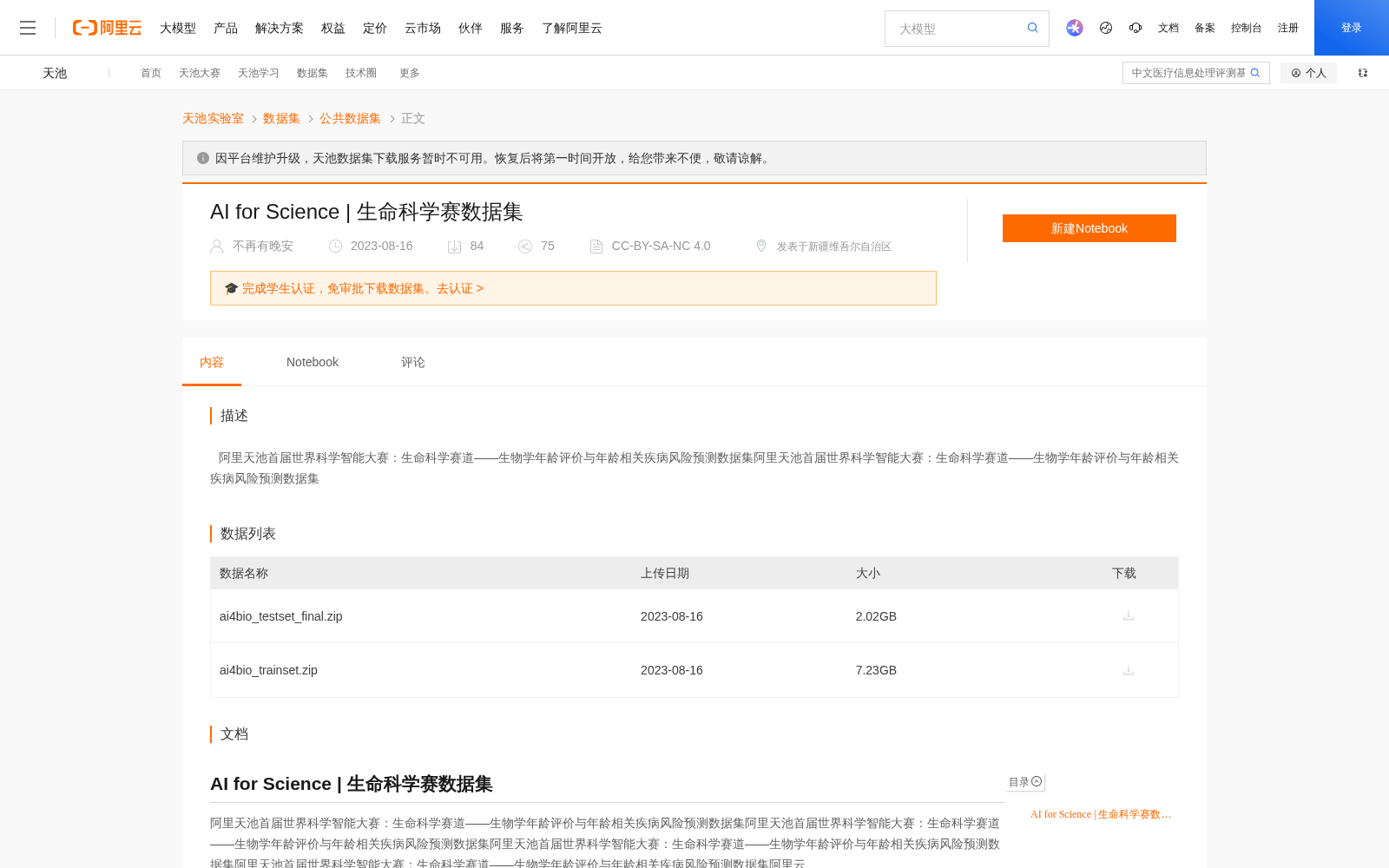Expand the 更多 menu in Tianchi nav
This screenshot has height=868, width=1389.
tap(410, 73)
